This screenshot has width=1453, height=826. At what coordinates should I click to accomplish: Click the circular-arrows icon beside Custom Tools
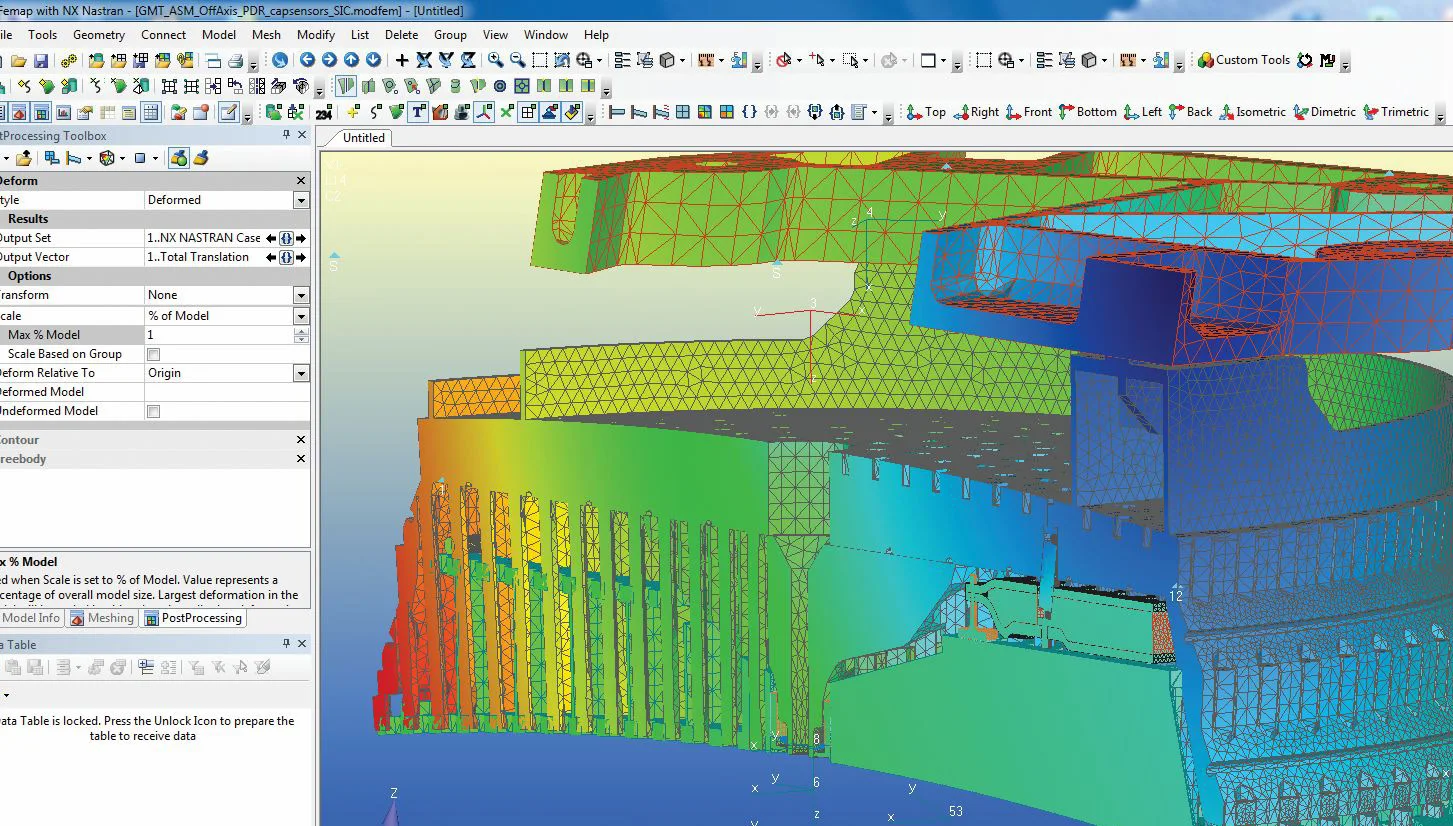[x=1305, y=60]
